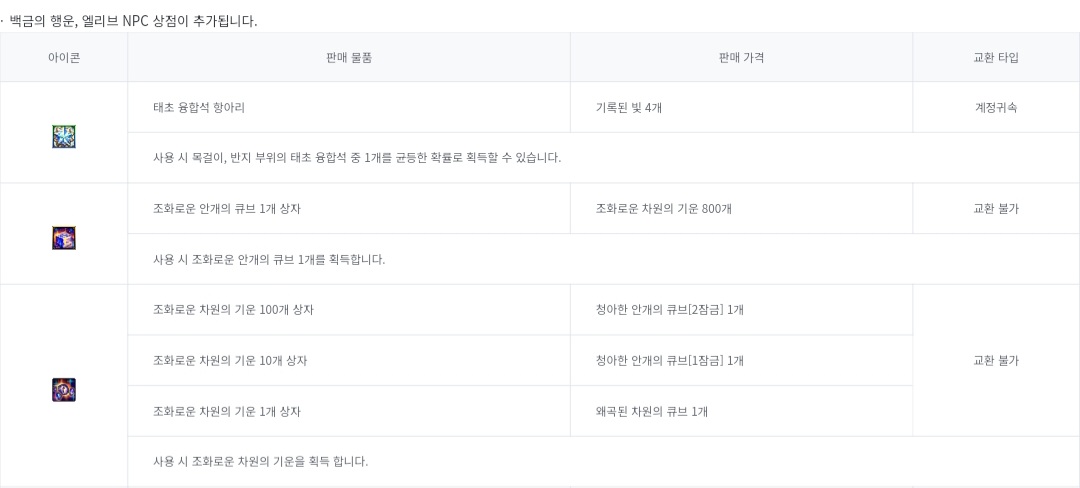This screenshot has height=488, width=1080.
Task: Select the 판매 물품 column header
Action: tap(349, 58)
